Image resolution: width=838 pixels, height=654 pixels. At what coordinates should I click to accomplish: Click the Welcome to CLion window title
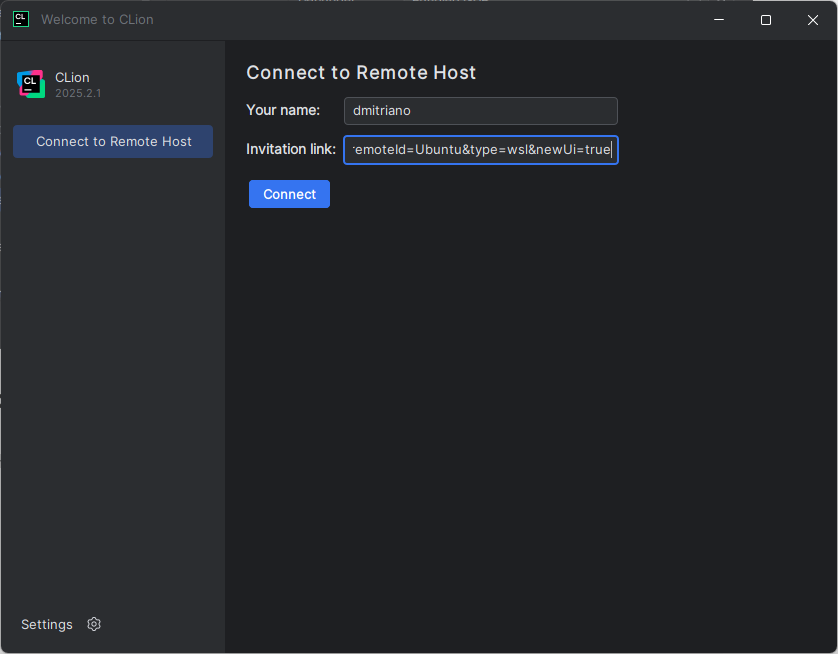click(97, 19)
